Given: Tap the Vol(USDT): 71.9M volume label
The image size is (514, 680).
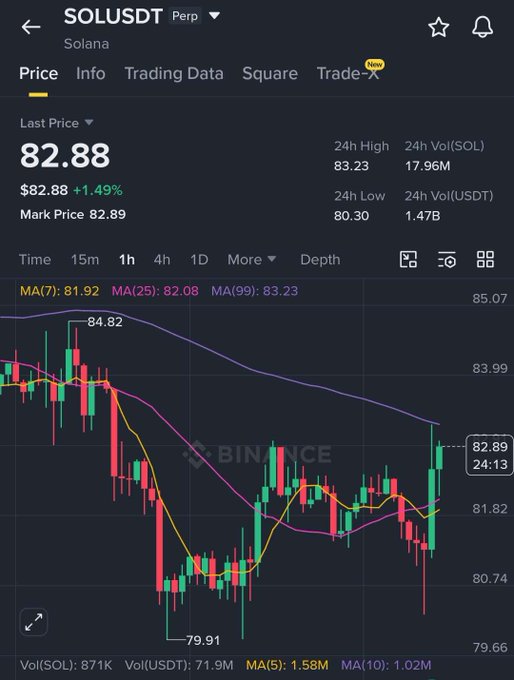Looking at the screenshot, I should [x=179, y=665].
